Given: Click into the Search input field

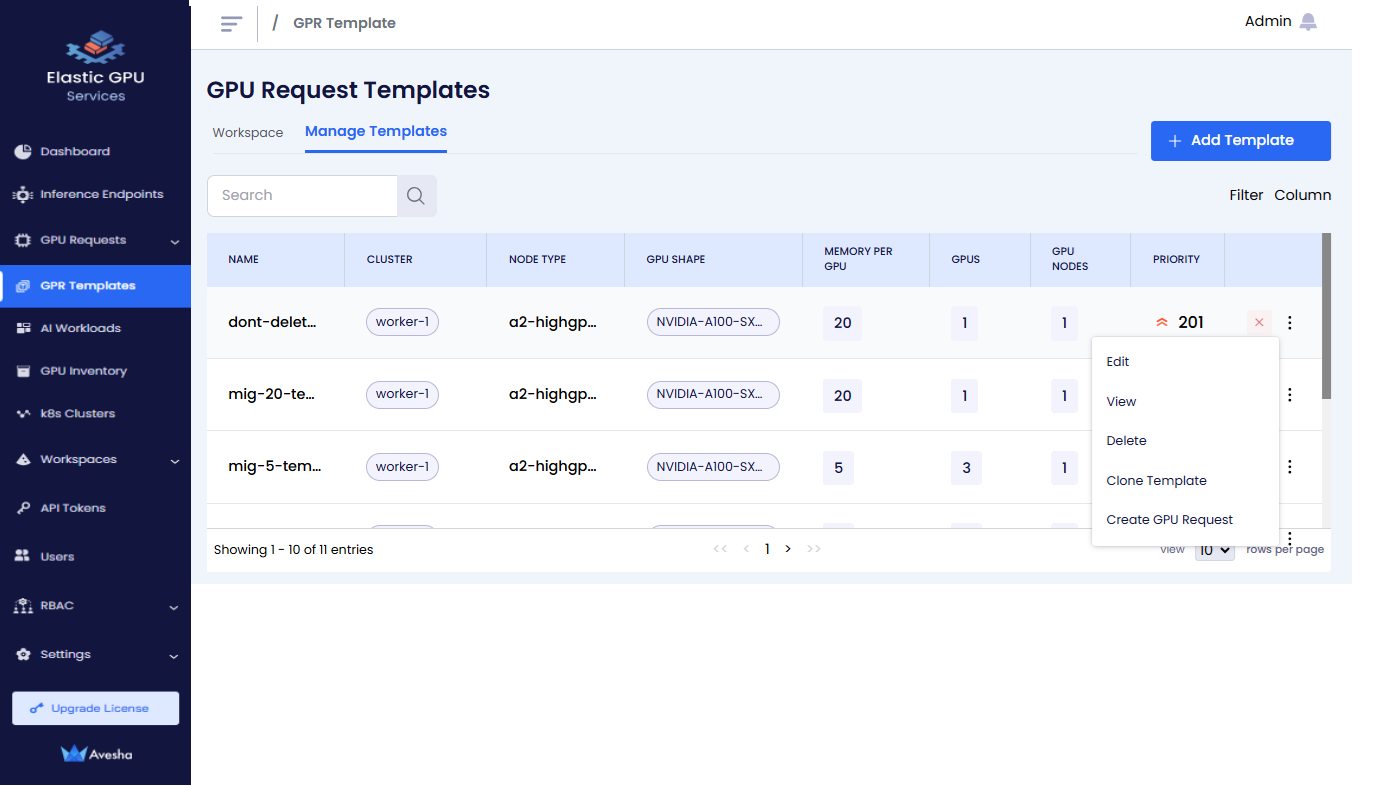Looking at the screenshot, I should [x=302, y=196].
